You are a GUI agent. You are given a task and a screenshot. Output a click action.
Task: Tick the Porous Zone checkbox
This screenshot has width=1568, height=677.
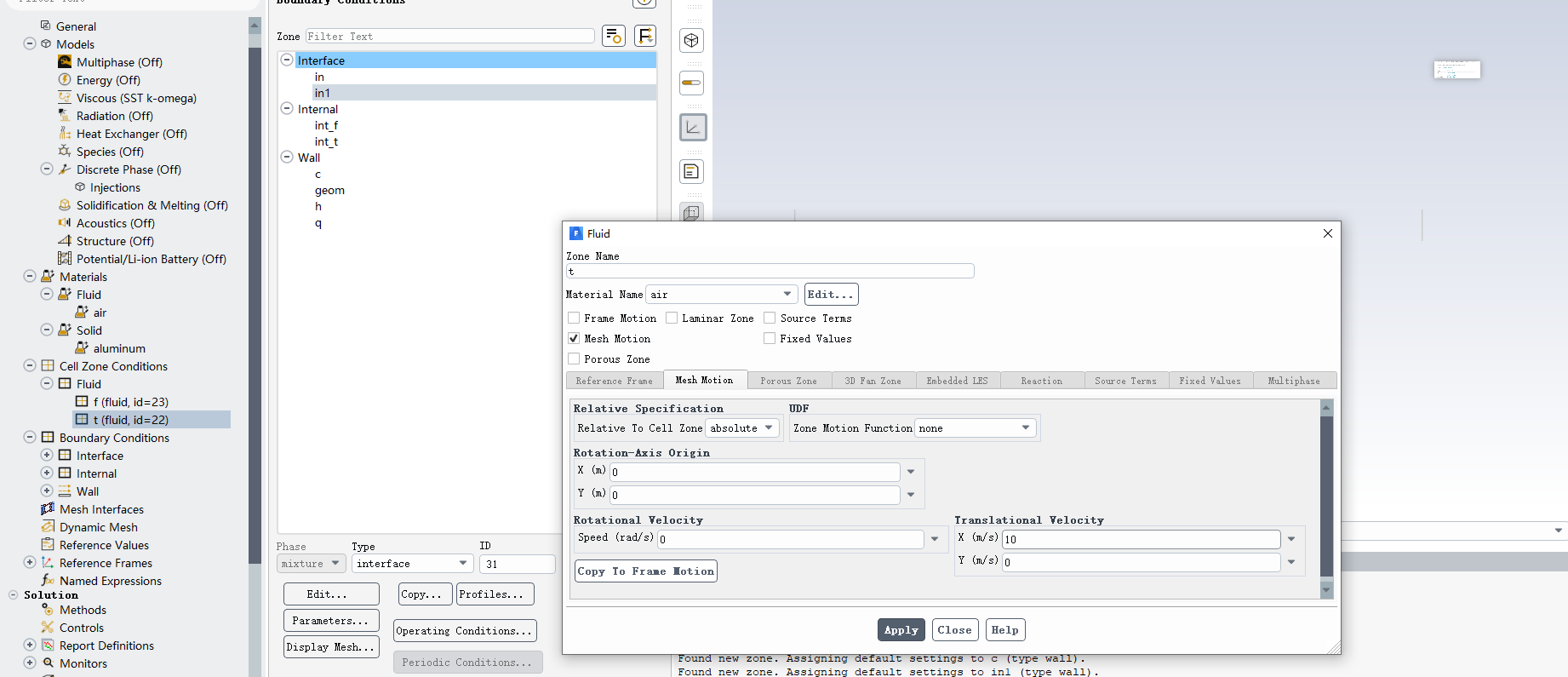tap(575, 359)
